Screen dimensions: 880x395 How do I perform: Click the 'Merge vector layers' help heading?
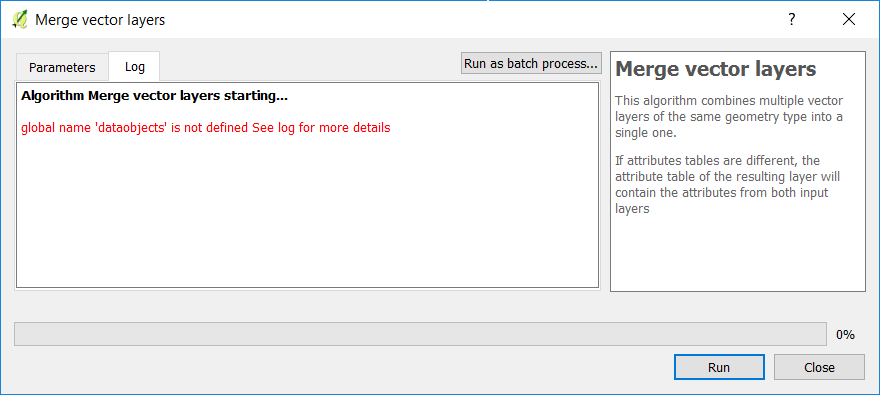(x=716, y=69)
